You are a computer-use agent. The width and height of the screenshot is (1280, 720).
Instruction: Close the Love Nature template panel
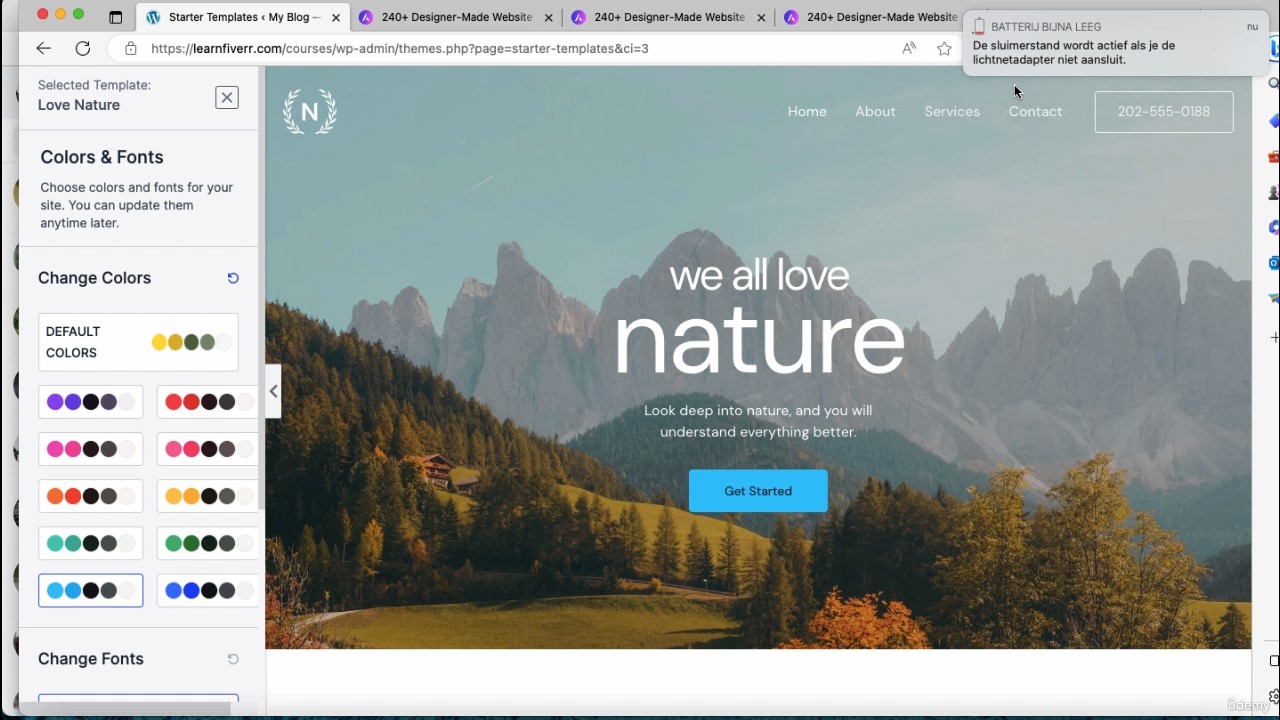point(227,97)
